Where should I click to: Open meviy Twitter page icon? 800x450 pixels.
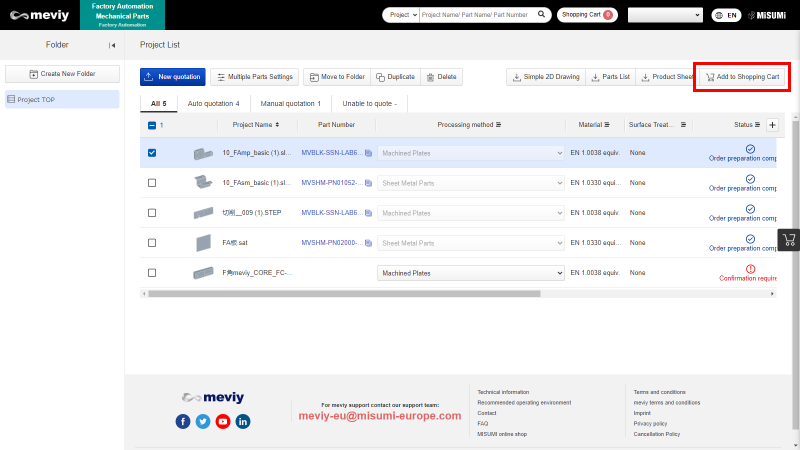[203, 421]
